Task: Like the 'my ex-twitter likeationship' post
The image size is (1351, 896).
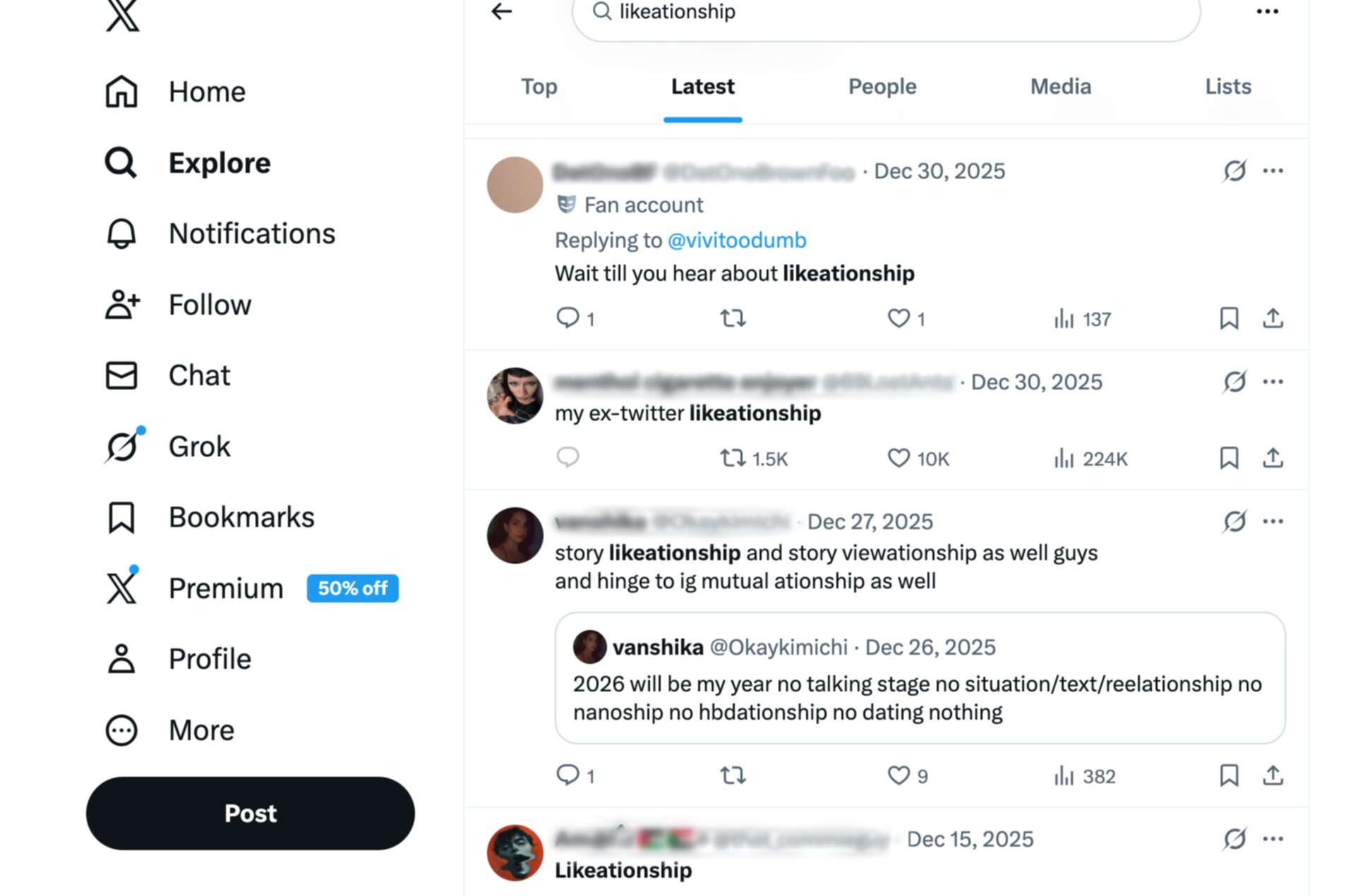Action: (x=899, y=459)
